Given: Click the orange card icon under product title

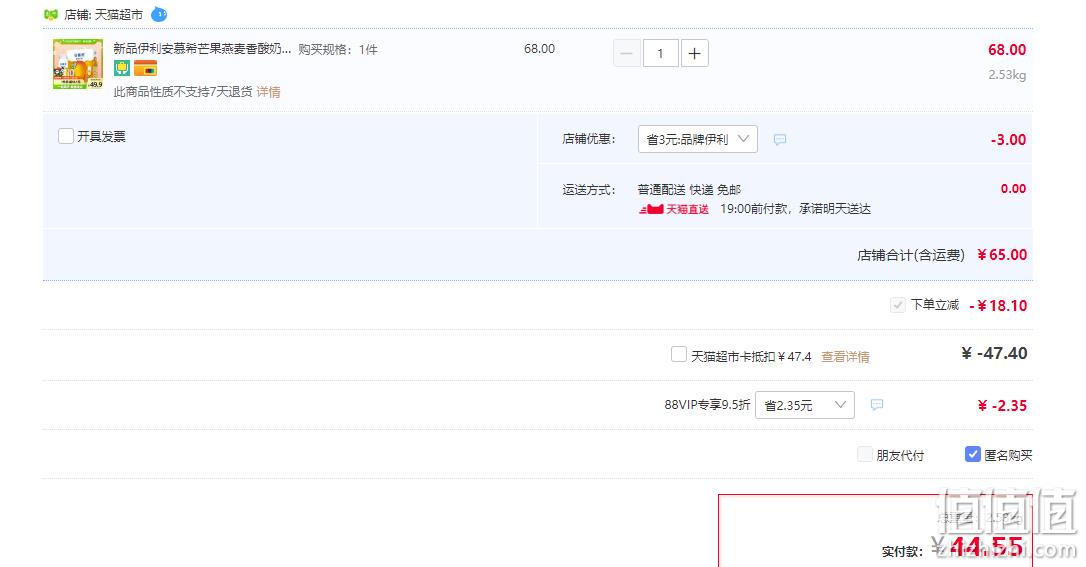Looking at the screenshot, I should tap(145, 68).
